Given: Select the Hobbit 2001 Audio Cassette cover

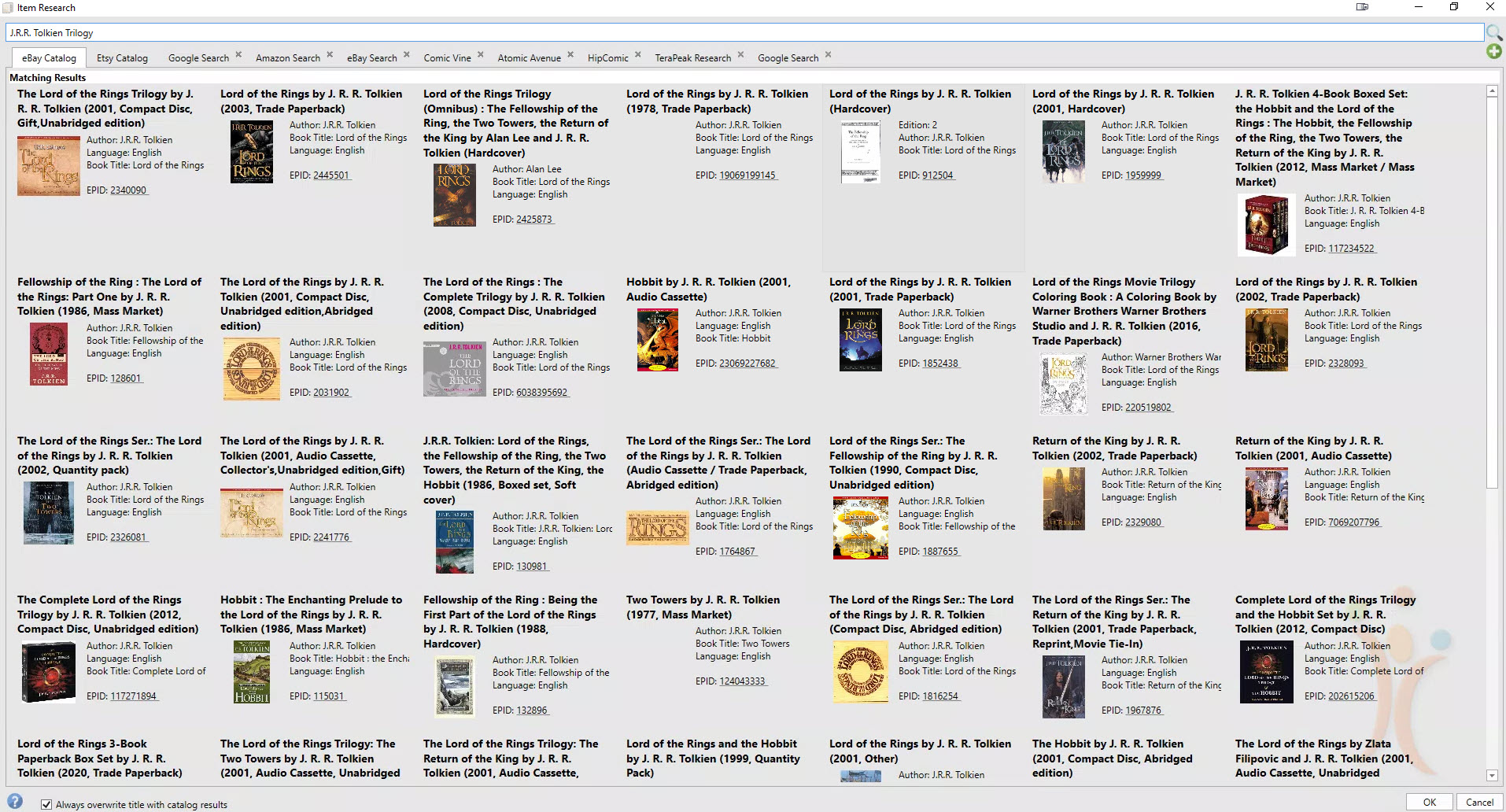Looking at the screenshot, I should click(x=658, y=340).
